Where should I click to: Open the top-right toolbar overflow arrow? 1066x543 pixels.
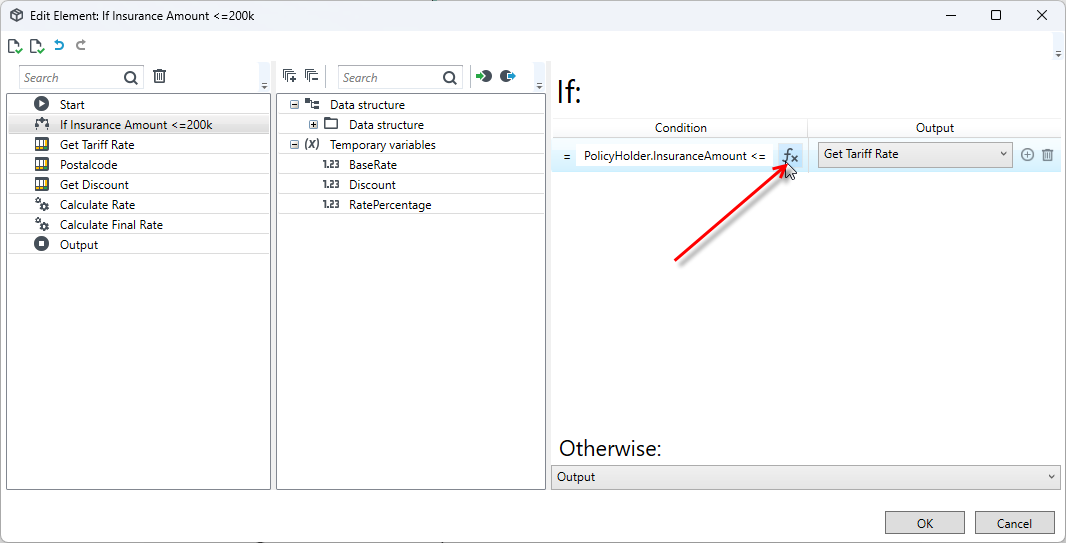pos(1057,53)
